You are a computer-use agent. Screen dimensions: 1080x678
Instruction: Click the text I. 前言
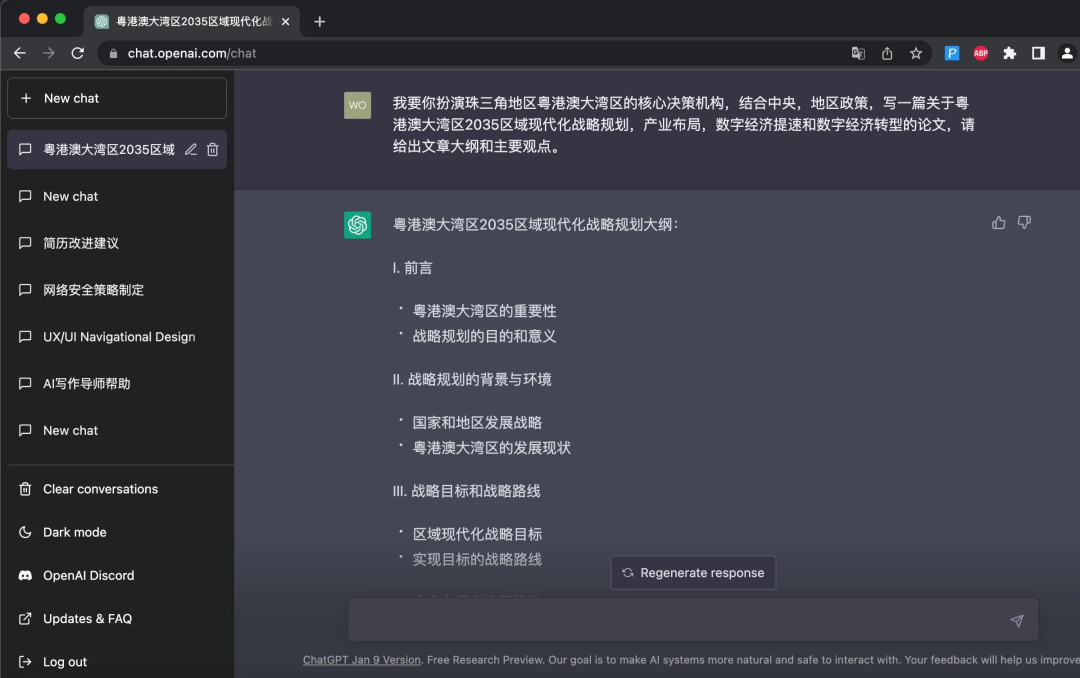click(412, 268)
